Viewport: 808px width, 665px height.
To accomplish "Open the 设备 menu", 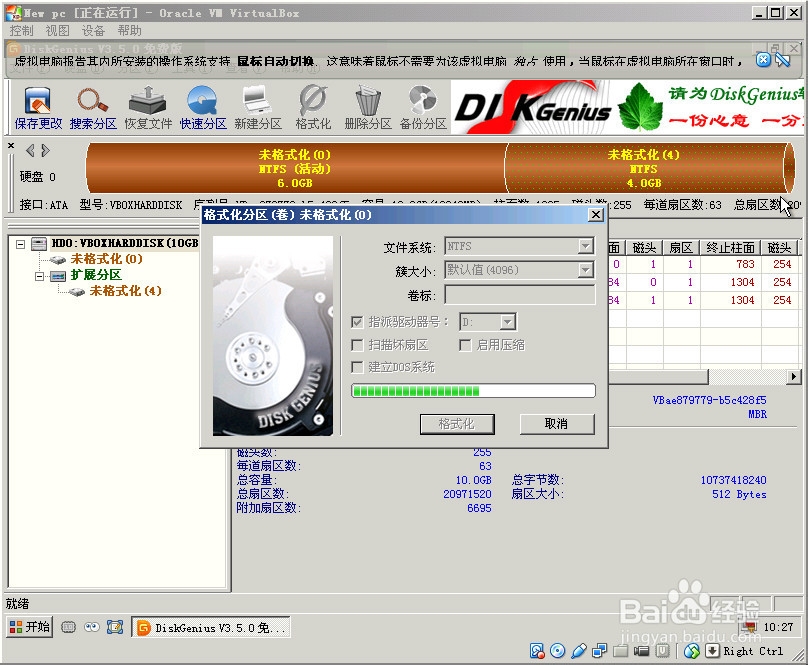I will pyautogui.click(x=93, y=31).
